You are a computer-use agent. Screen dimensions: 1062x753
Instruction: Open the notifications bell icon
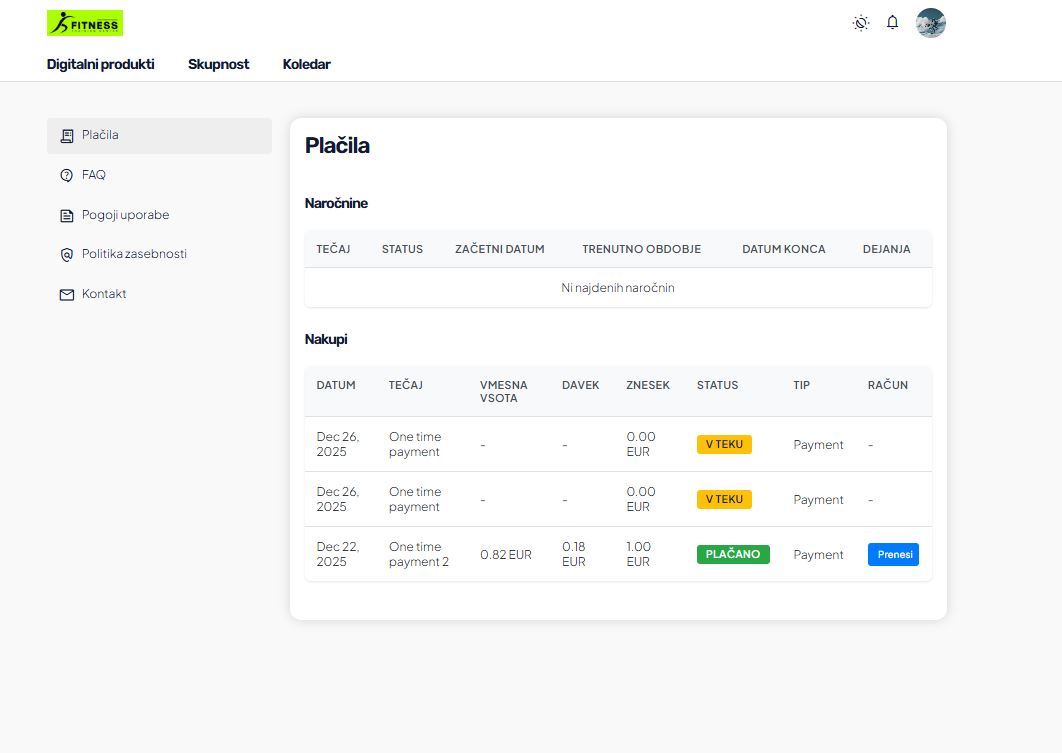tap(893, 23)
